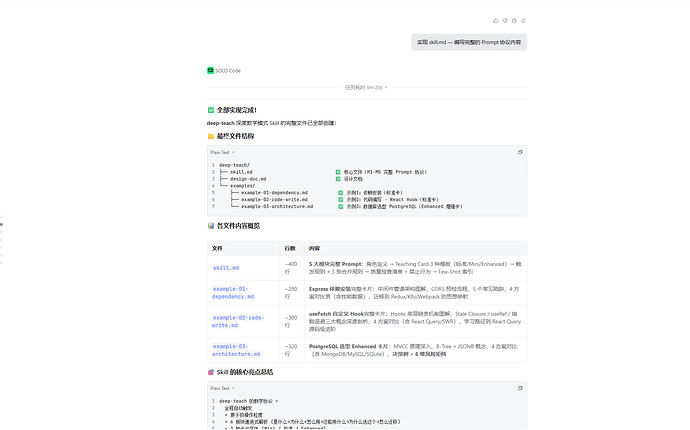690x430 pixels.
Task: Click the SOLO Code green logo icon
Action: click(x=210, y=70)
